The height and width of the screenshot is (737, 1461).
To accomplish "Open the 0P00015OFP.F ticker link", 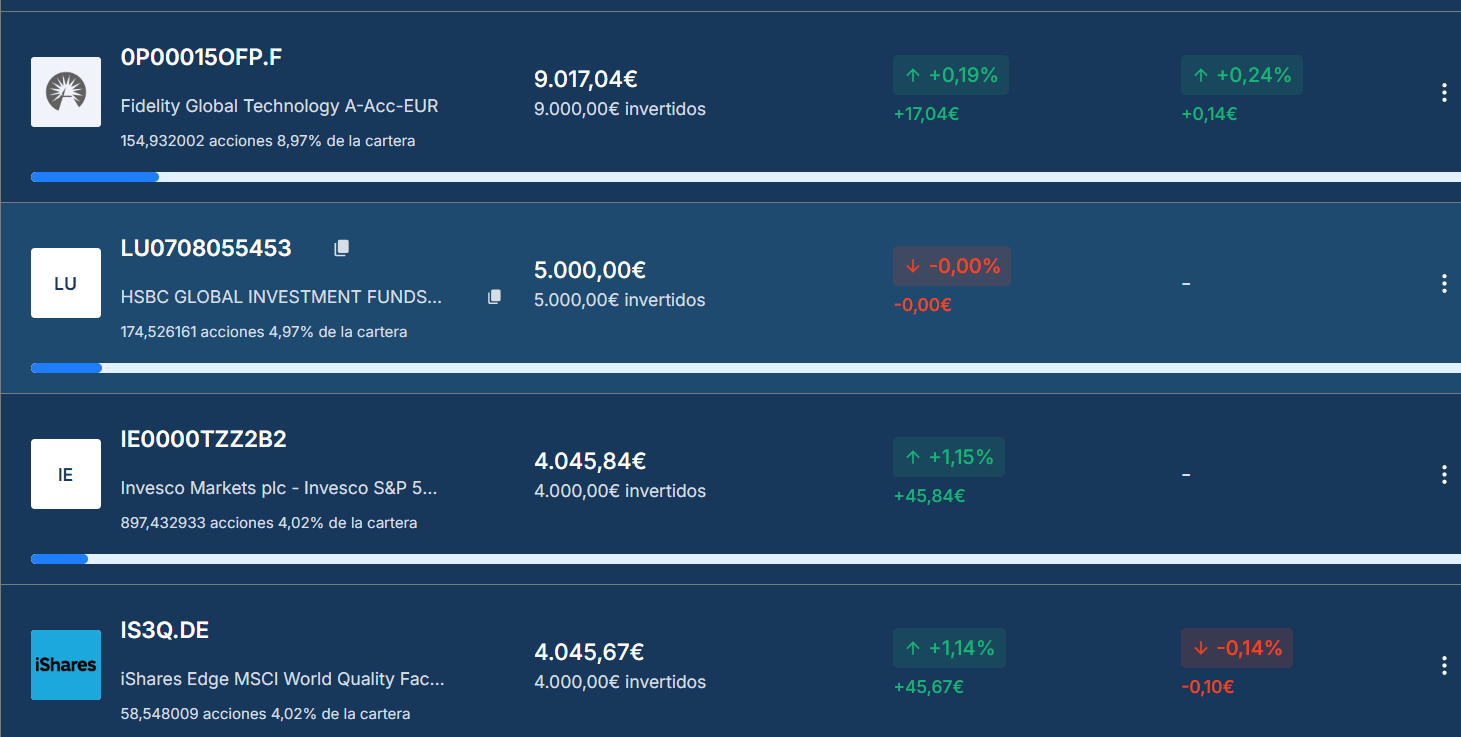I will point(201,57).
